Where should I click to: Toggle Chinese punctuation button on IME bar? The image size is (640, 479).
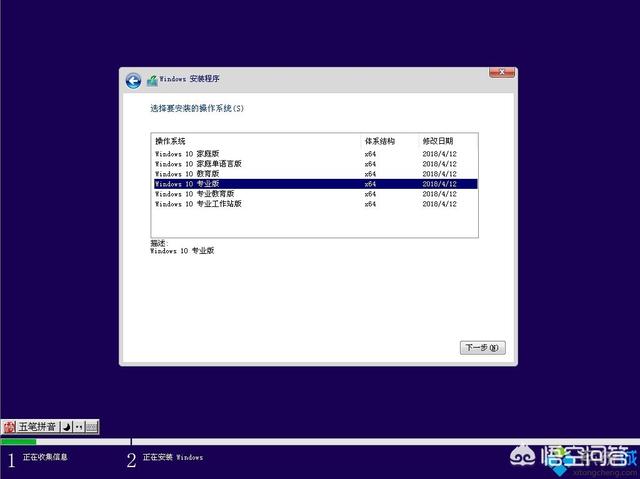click(79, 427)
